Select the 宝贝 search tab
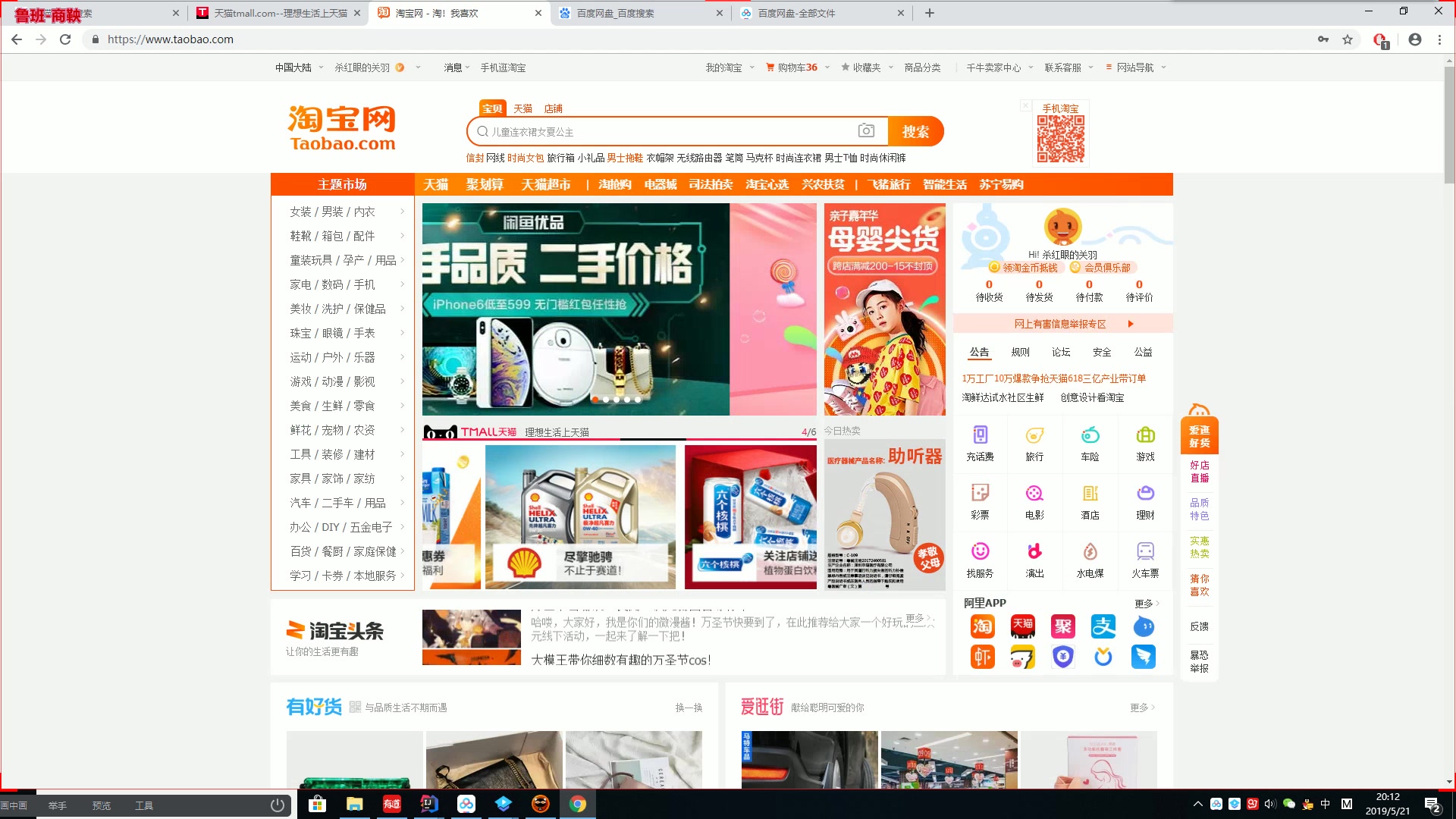 [x=492, y=108]
